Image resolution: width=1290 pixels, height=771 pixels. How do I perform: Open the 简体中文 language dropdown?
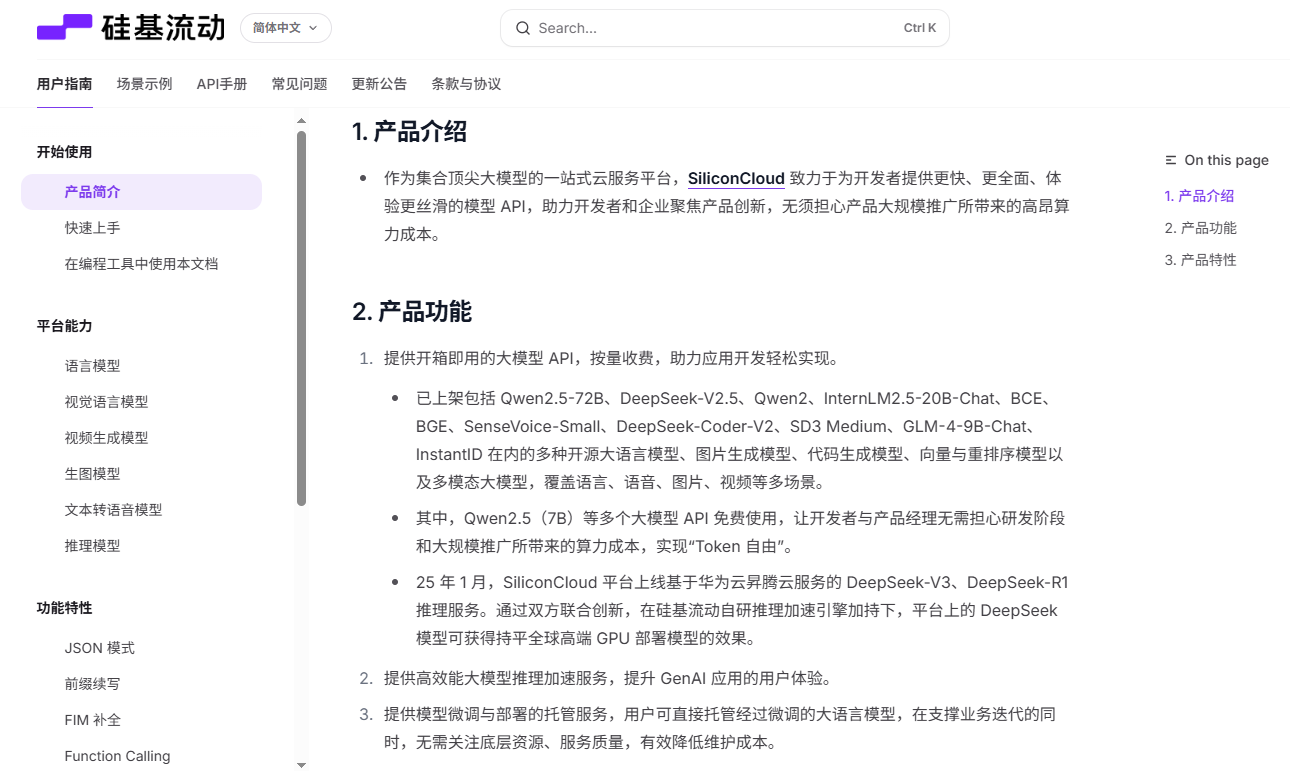pyautogui.click(x=285, y=28)
